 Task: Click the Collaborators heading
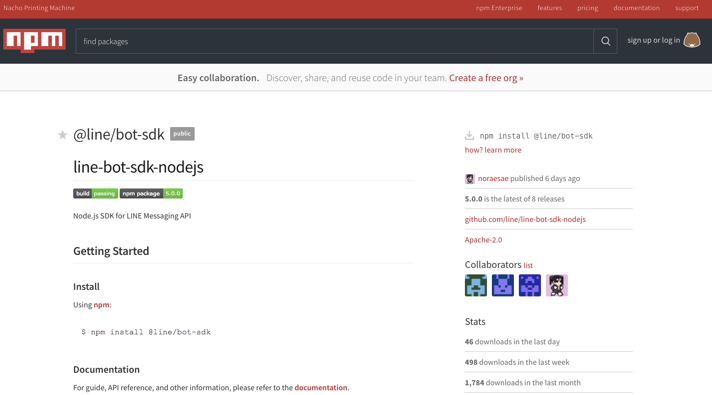tap(493, 265)
